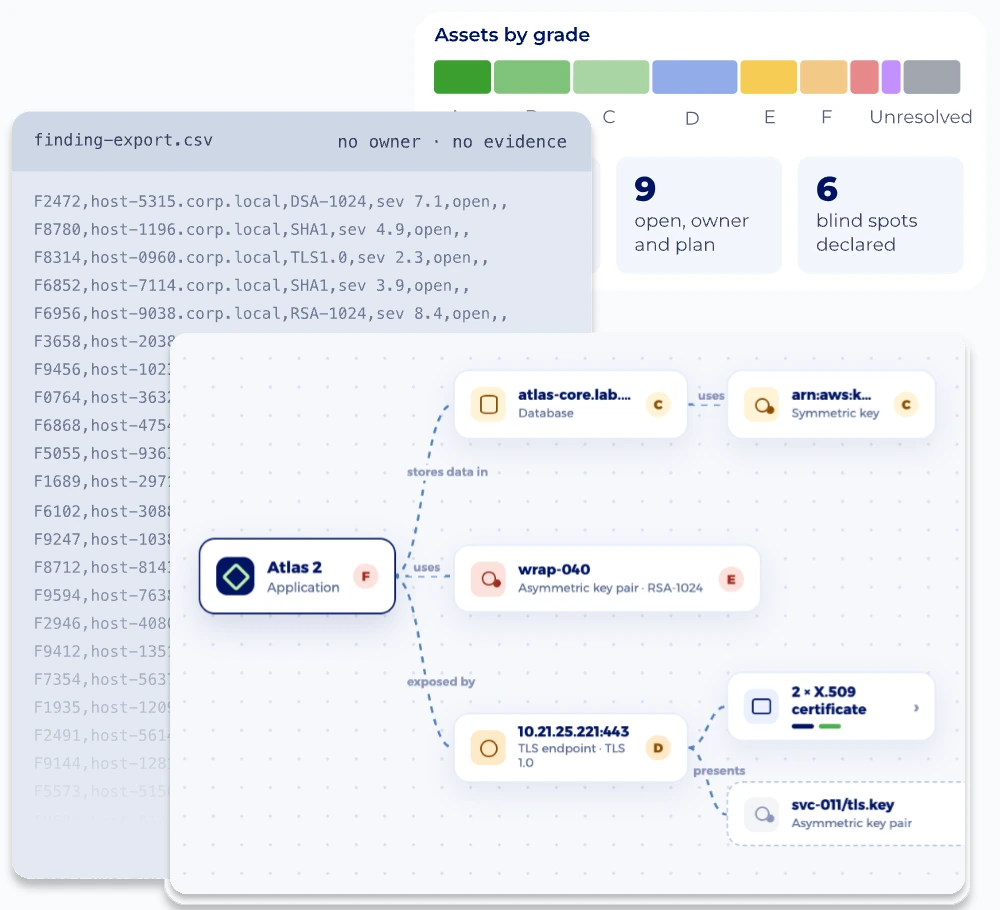Click the key icon on svc-011/tls.key card
Viewport: 1000px width, 910px height.
tap(762, 814)
